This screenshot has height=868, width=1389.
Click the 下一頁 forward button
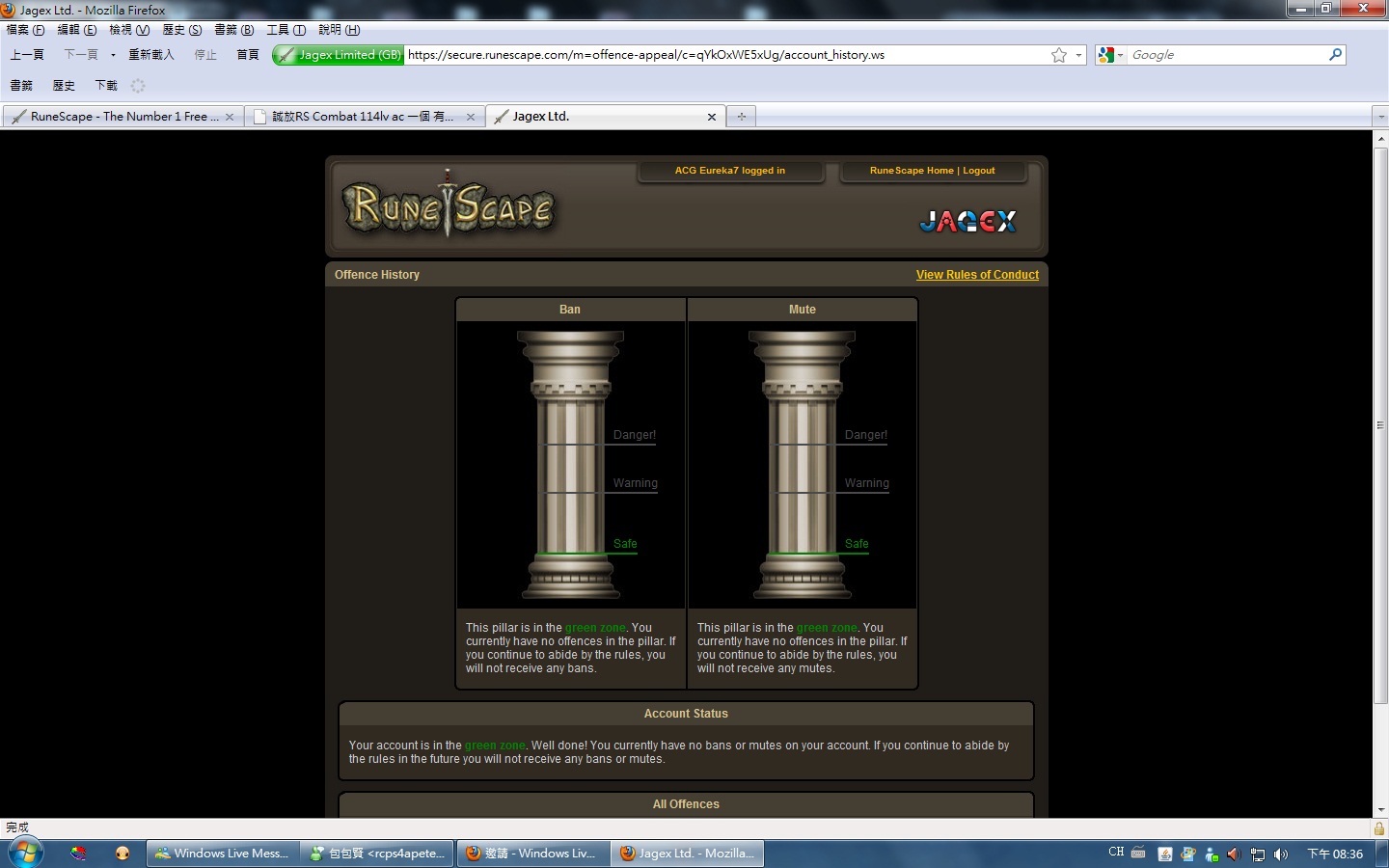tap(81, 55)
